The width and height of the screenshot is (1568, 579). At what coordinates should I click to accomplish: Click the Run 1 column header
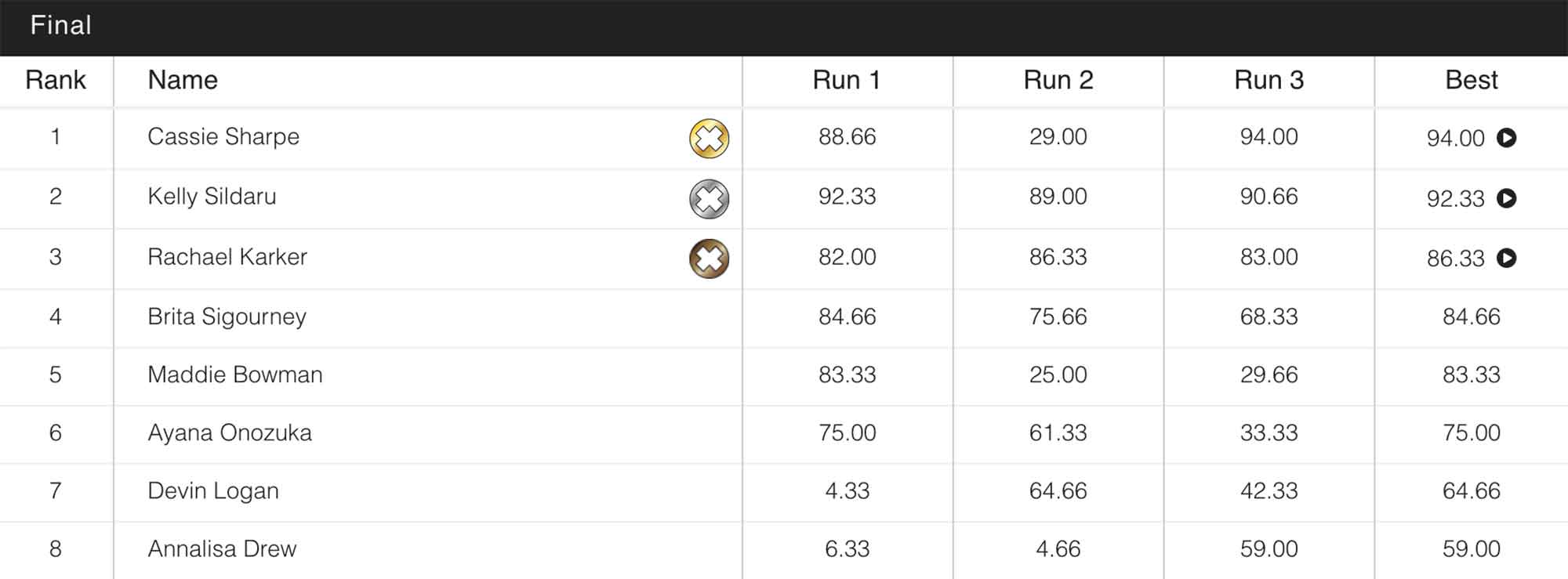click(x=847, y=80)
